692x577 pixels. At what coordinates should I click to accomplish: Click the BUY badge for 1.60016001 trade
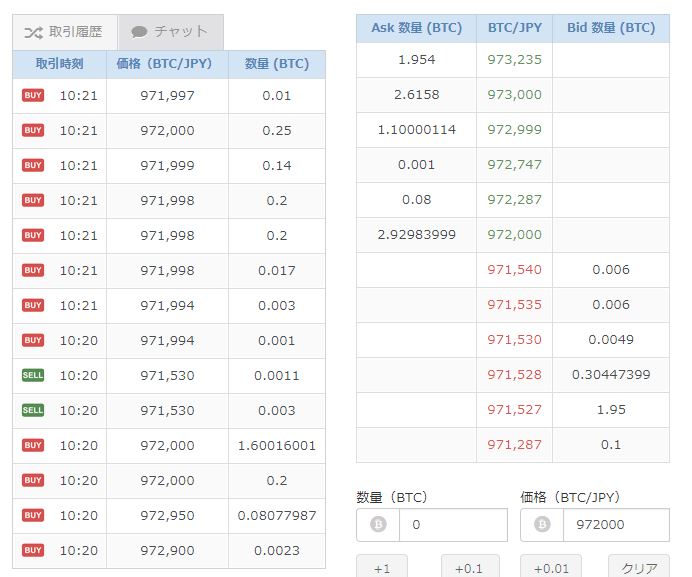(33, 445)
